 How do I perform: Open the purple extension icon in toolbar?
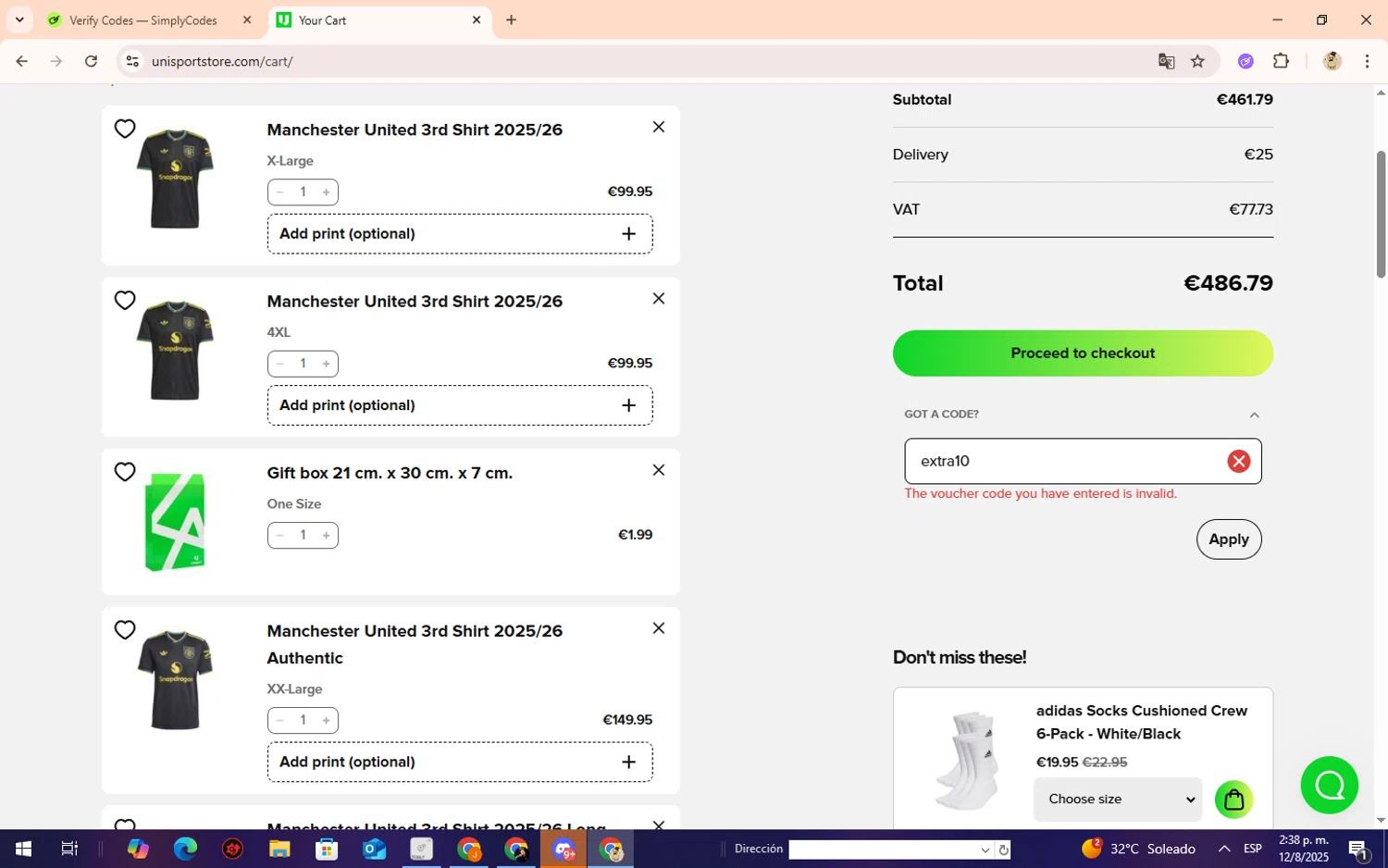pyautogui.click(x=1245, y=62)
